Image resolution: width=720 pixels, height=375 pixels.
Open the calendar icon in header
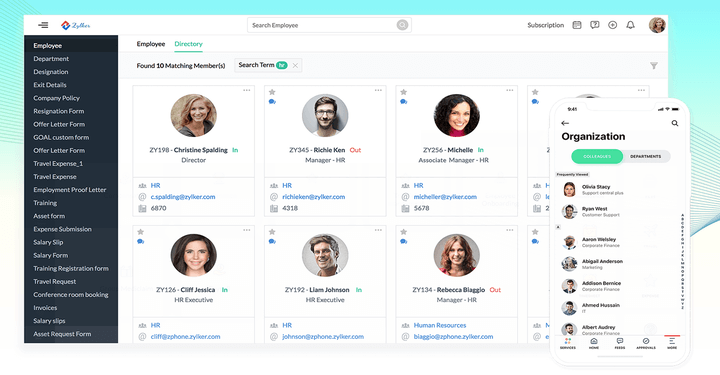coord(577,25)
